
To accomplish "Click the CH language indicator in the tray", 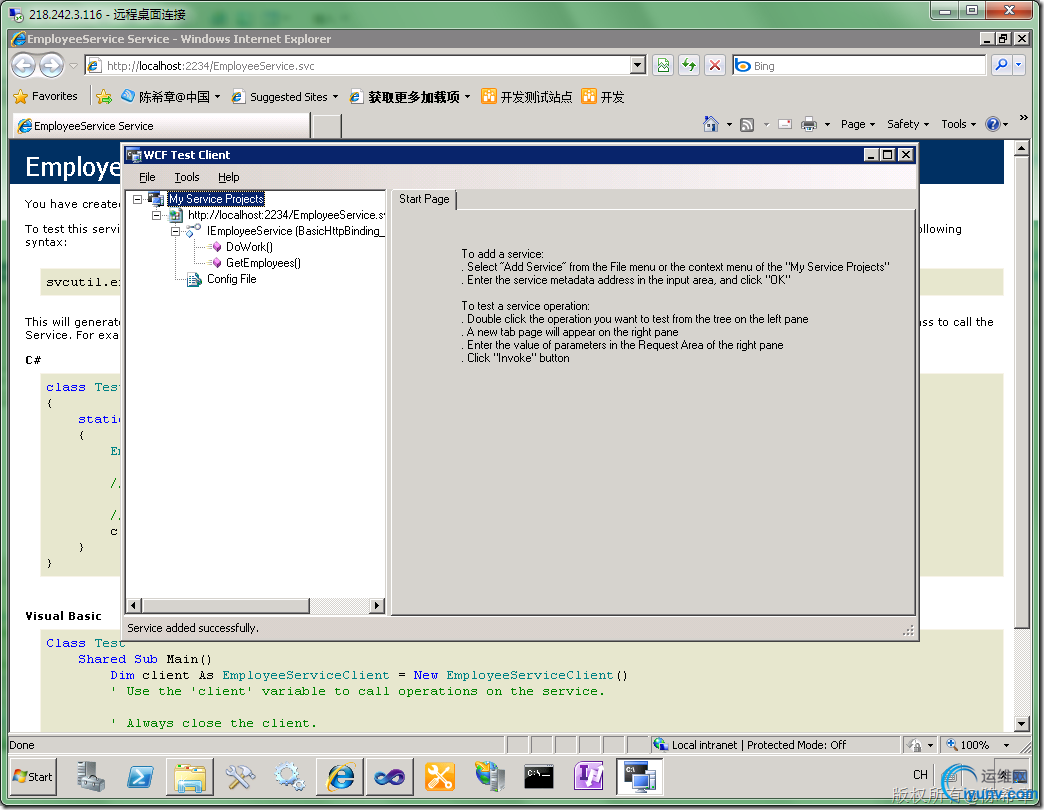I will [x=920, y=775].
